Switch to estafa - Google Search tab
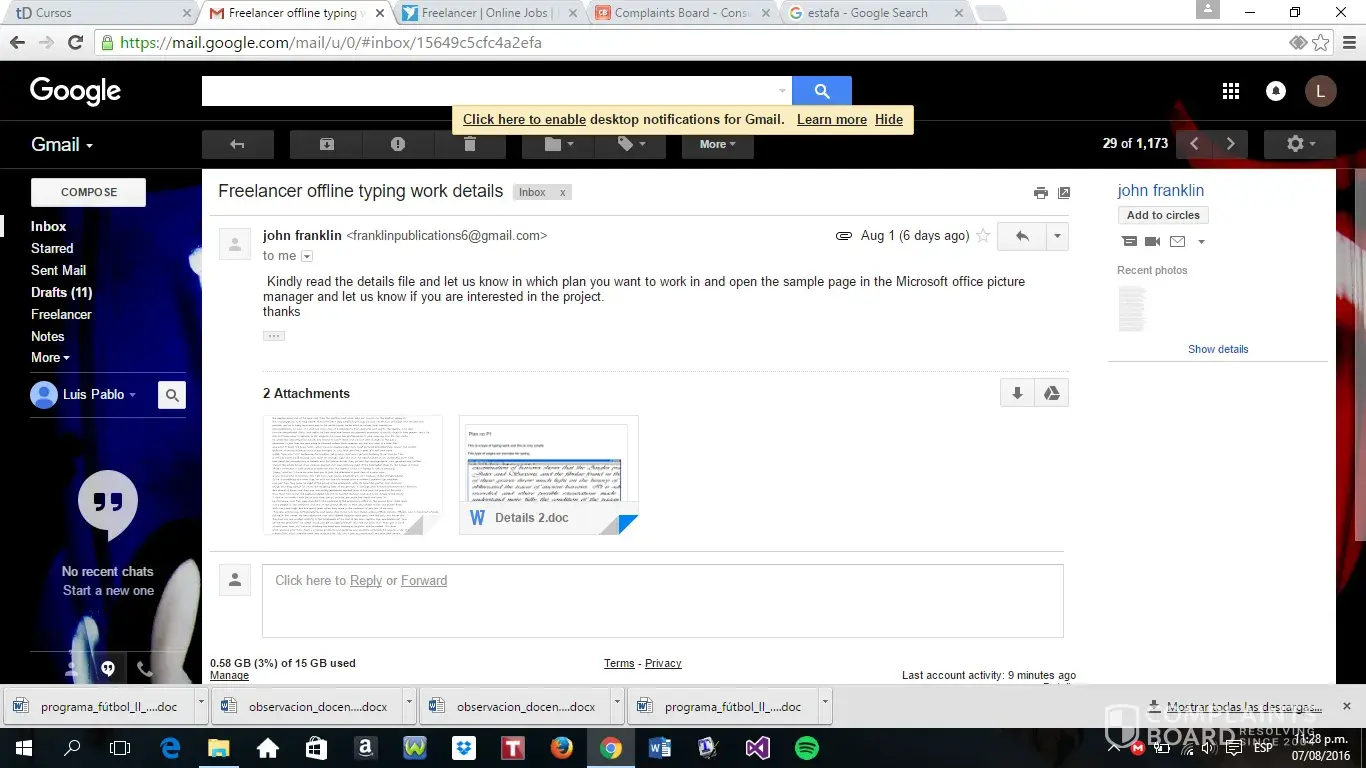The image size is (1366, 768). click(x=876, y=13)
